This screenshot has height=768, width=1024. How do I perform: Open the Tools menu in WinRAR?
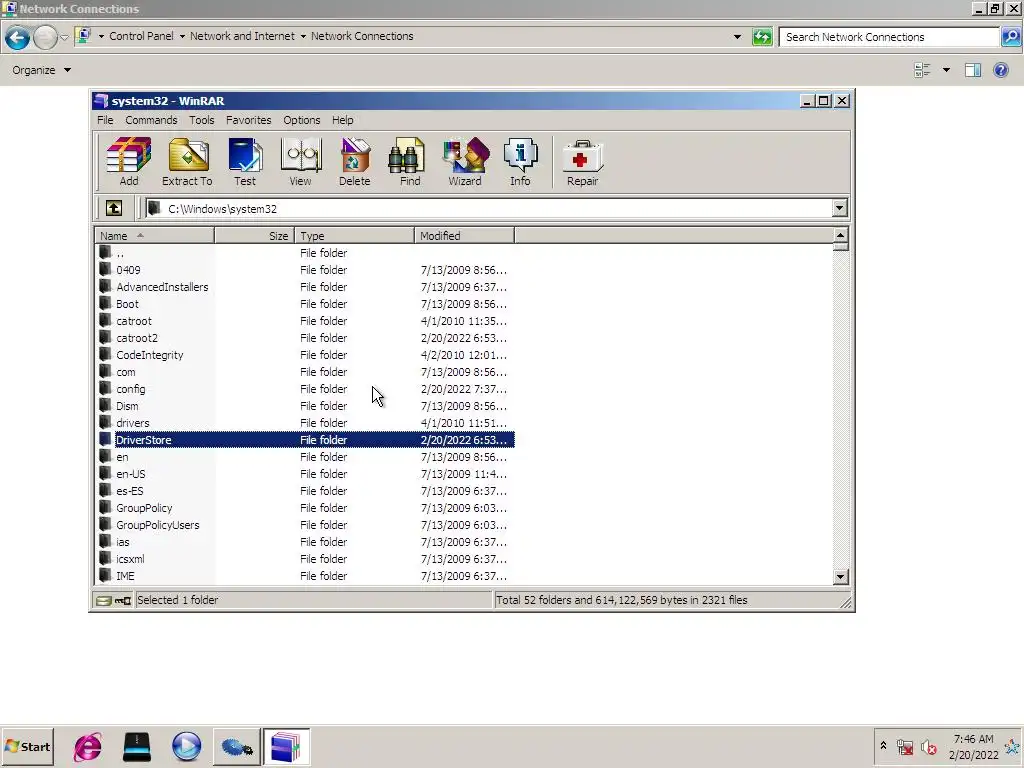click(x=202, y=120)
